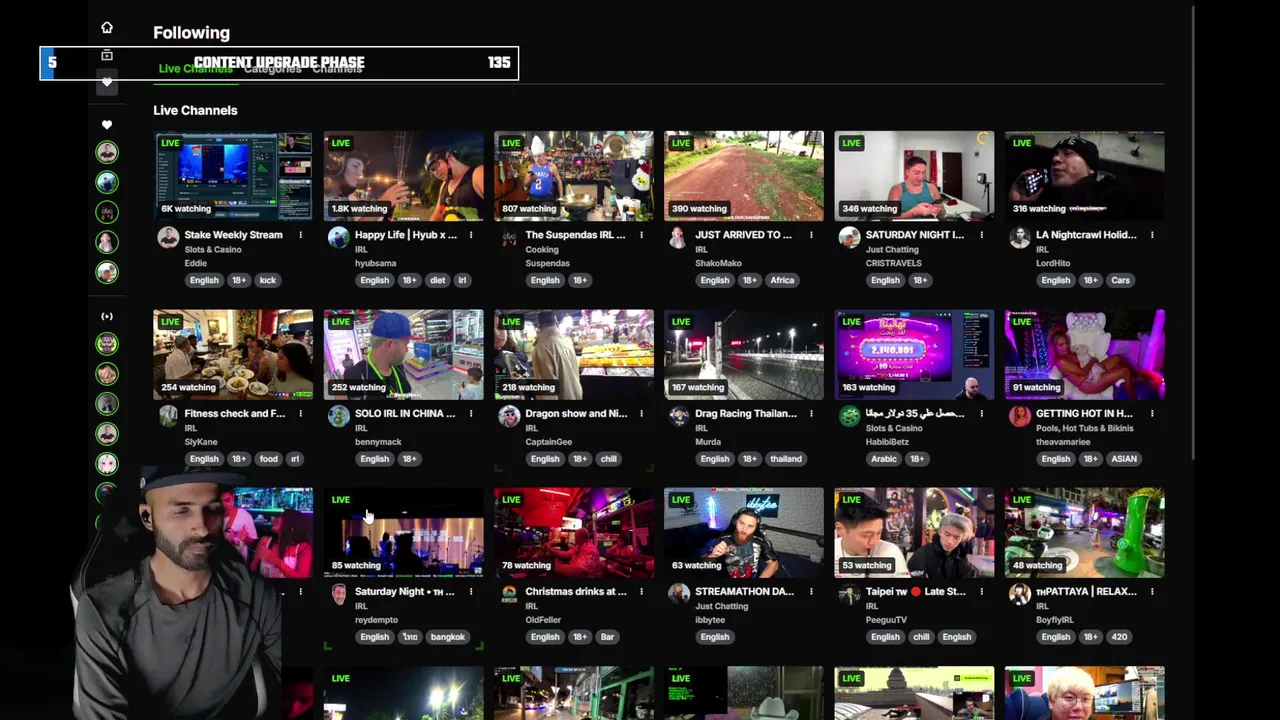Select the kick tag under Stake Weekly Stream

click(268, 280)
